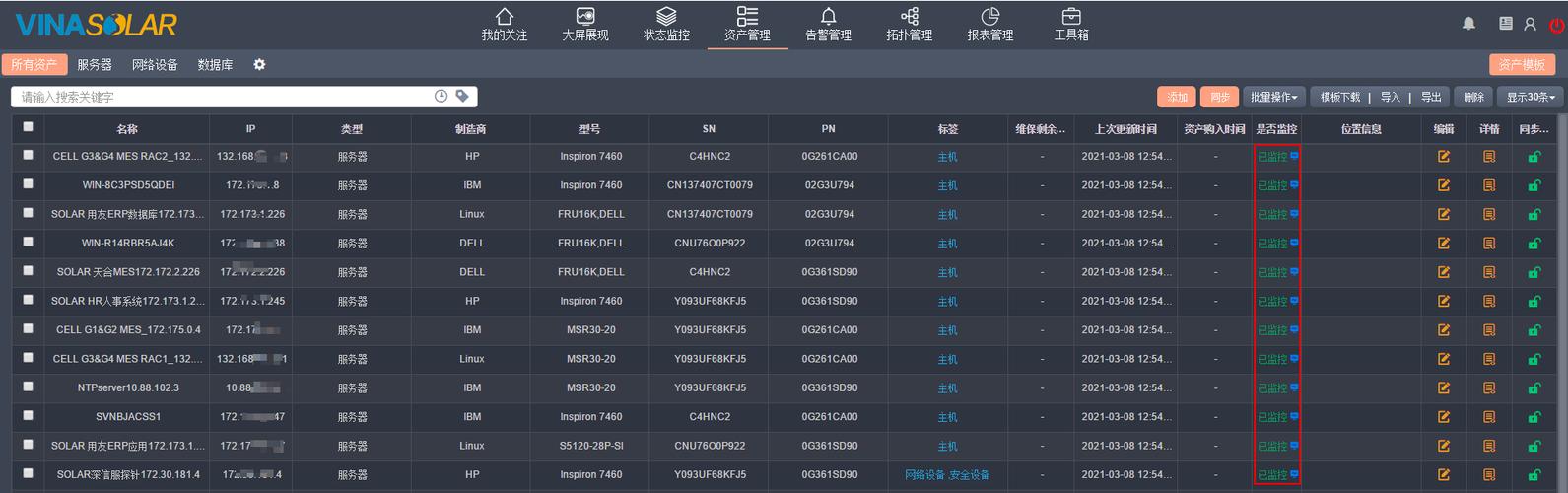The height and width of the screenshot is (493, 1568).
Task: Click the user profile icon in the header
Action: 1530,24
